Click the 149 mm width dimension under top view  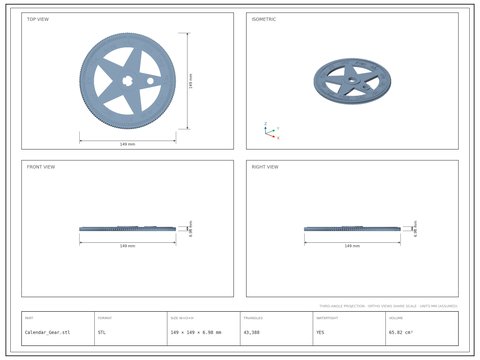point(127,144)
